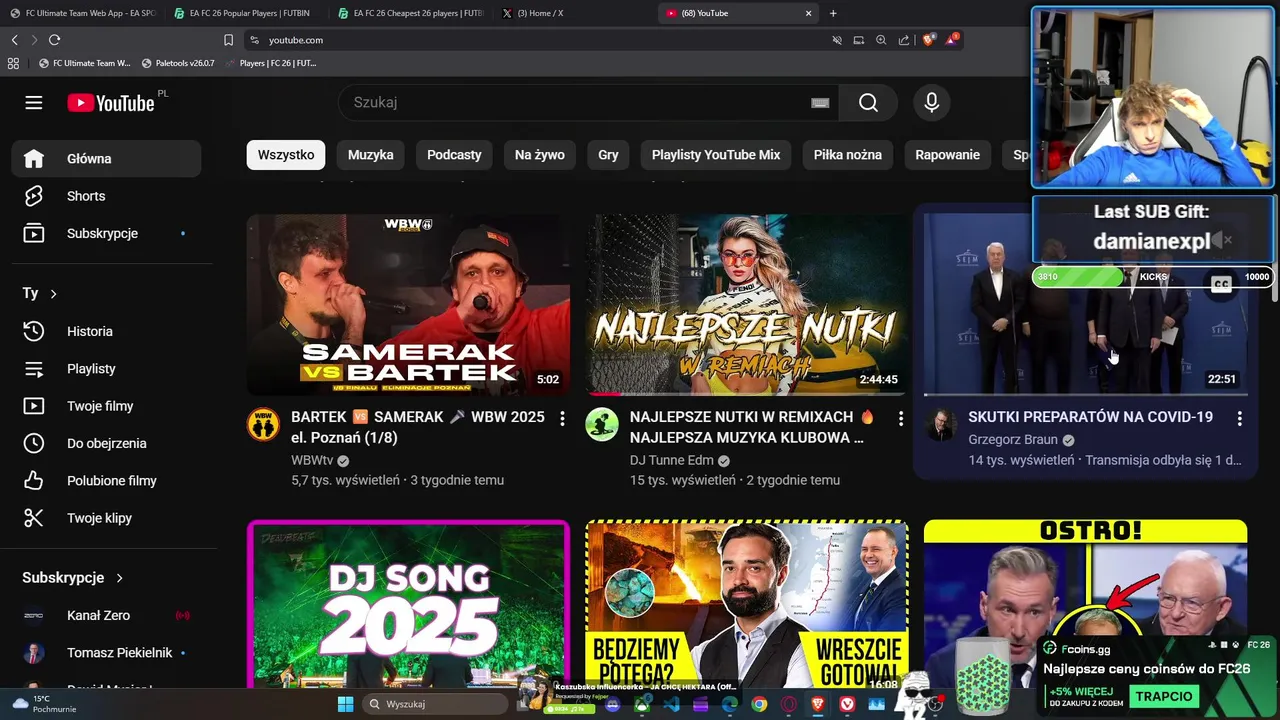Image resolution: width=1280 pixels, height=720 pixels.
Task: Go to Główna in sidebar
Action: [106, 159]
